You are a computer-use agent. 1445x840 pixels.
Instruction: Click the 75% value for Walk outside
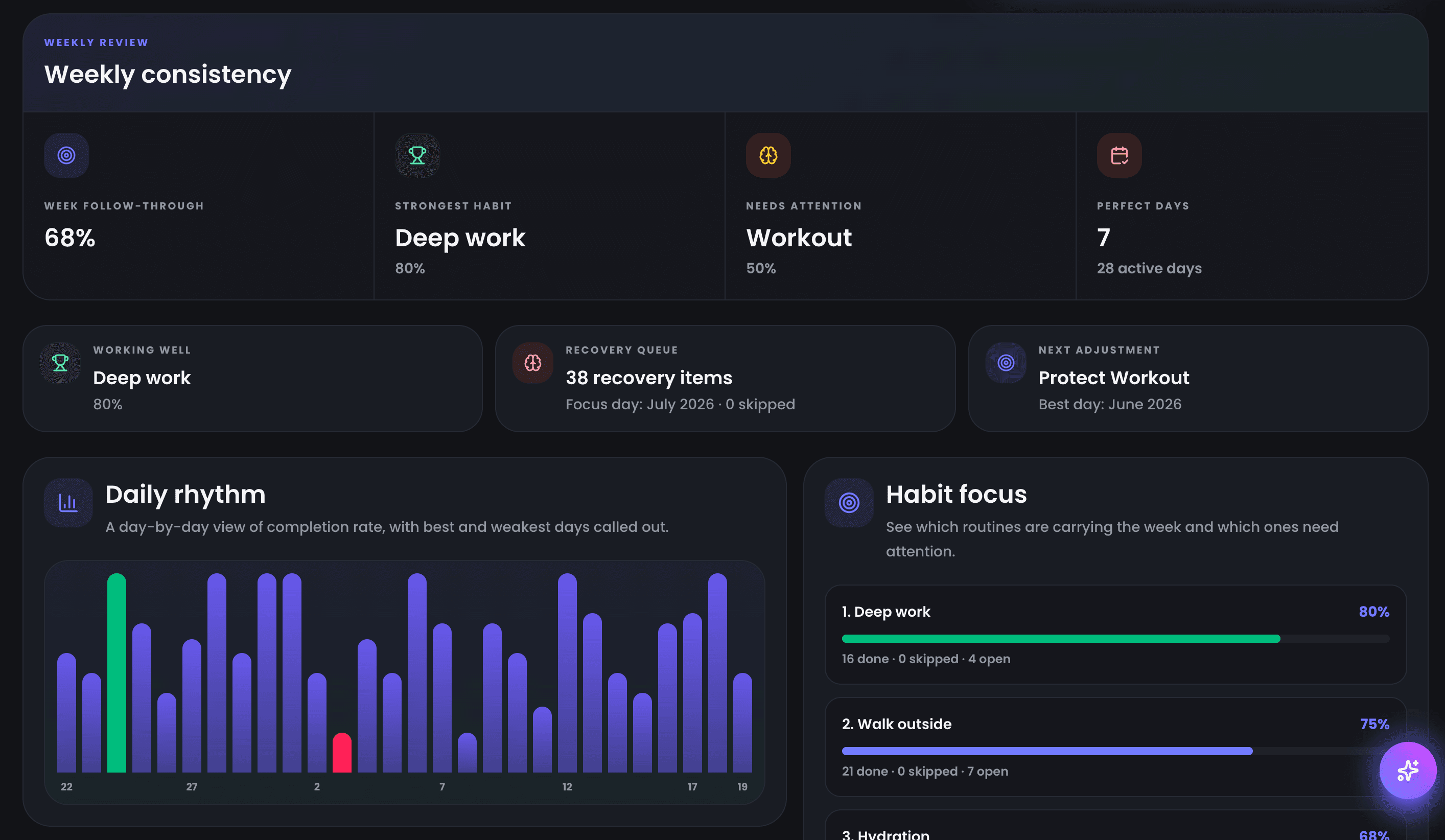(x=1374, y=724)
